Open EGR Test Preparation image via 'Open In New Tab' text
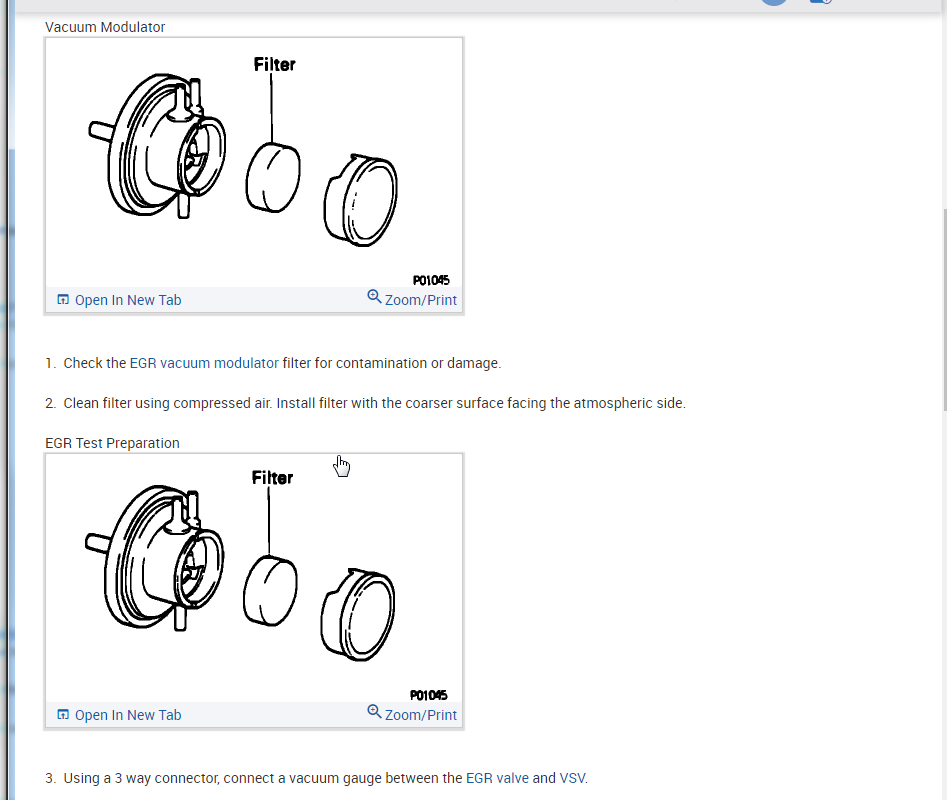The image size is (947, 800). (128, 715)
